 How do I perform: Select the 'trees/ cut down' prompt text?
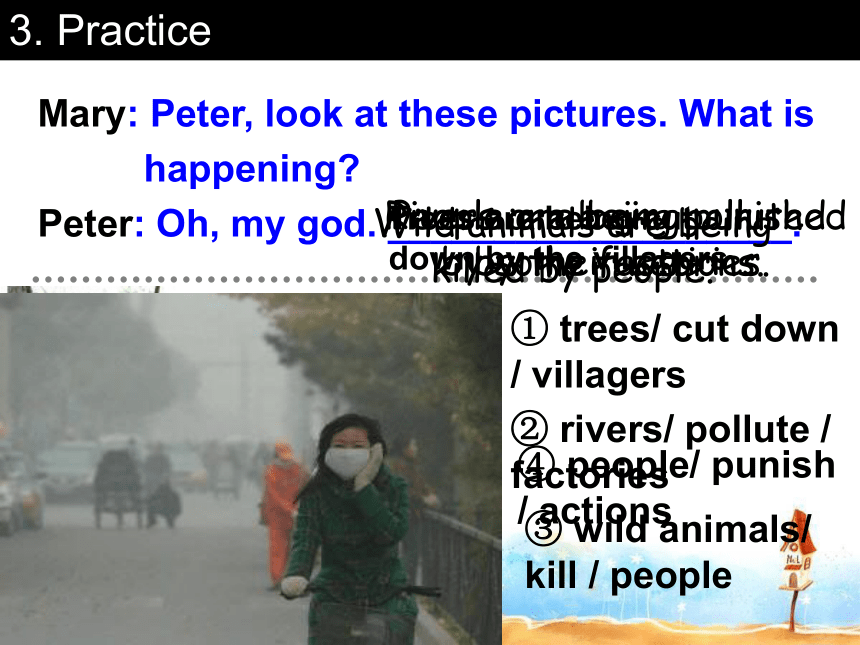click(x=699, y=329)
